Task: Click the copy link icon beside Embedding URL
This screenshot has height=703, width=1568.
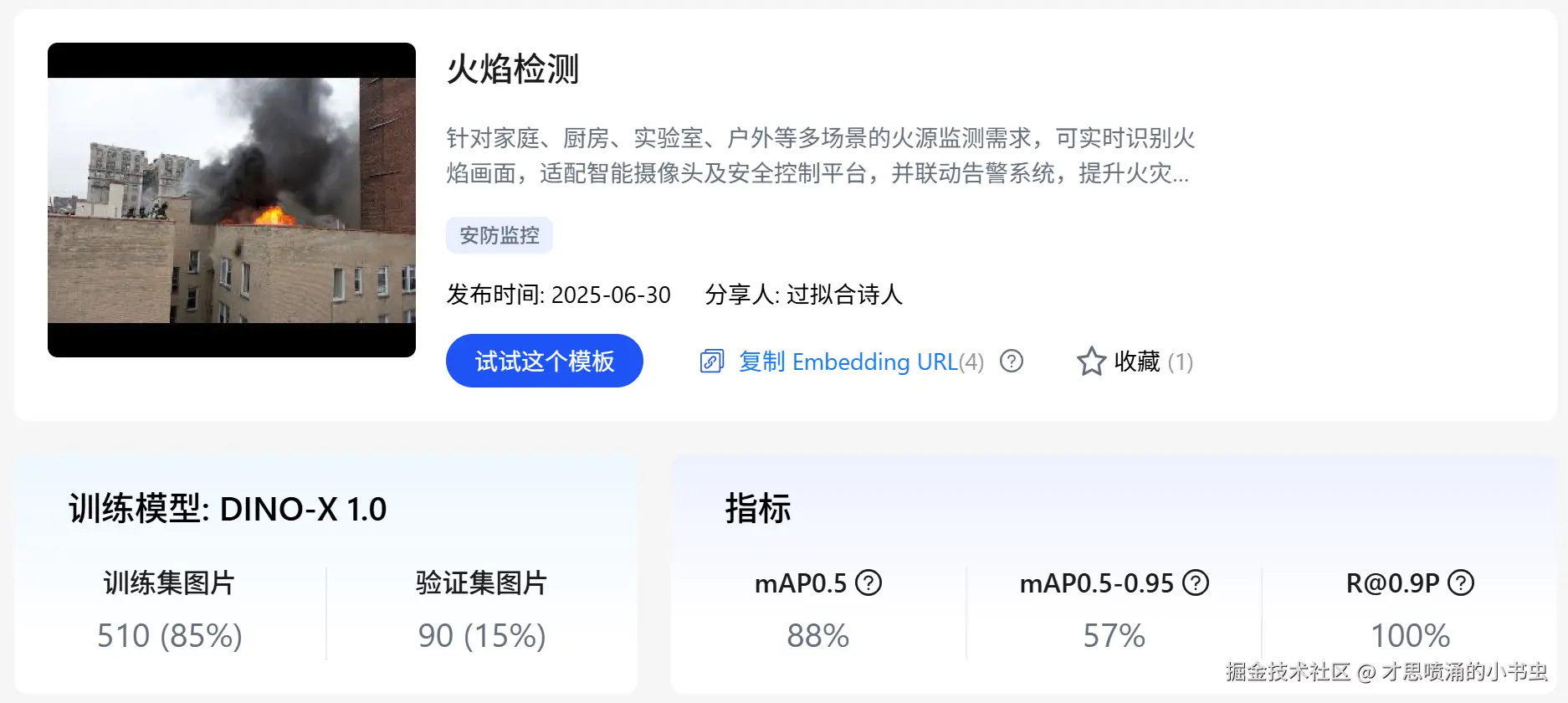Action: pyautogui.click(x=711, y=362)
